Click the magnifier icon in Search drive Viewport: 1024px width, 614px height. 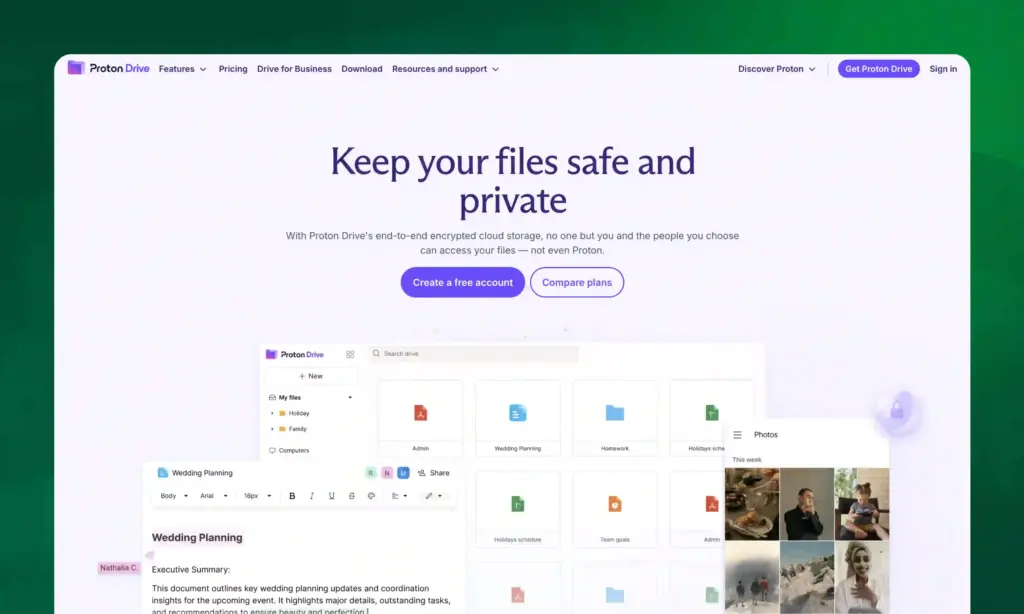click(376, 353)
